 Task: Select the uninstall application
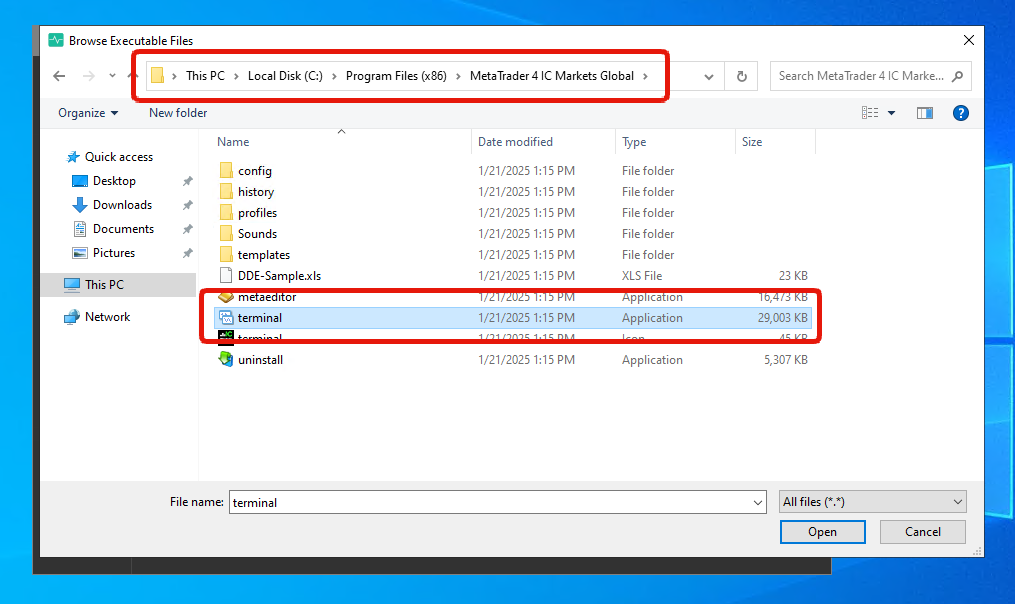(260, 360)
